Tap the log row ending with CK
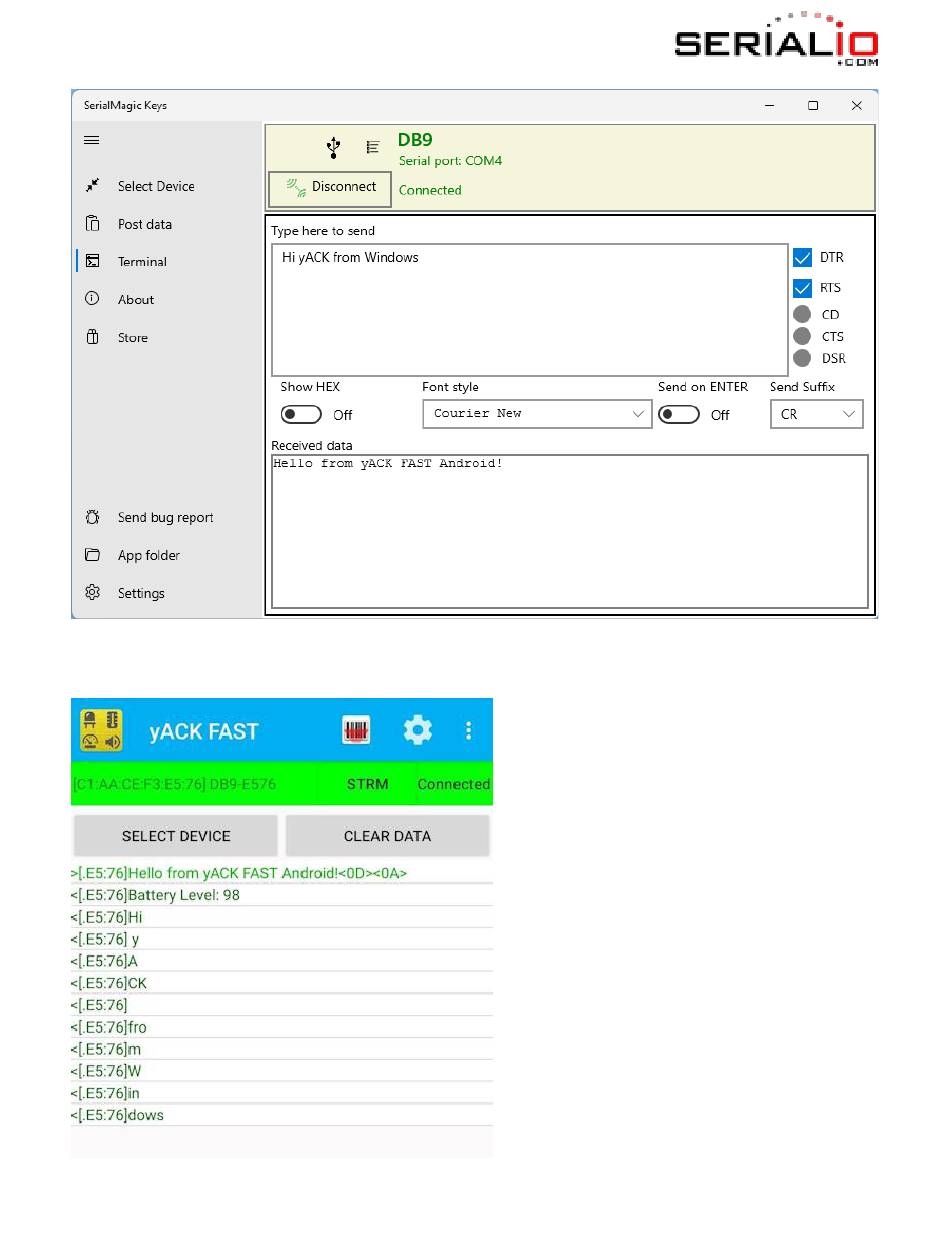This screenshot has width=950, height=1260. [282, 983]
